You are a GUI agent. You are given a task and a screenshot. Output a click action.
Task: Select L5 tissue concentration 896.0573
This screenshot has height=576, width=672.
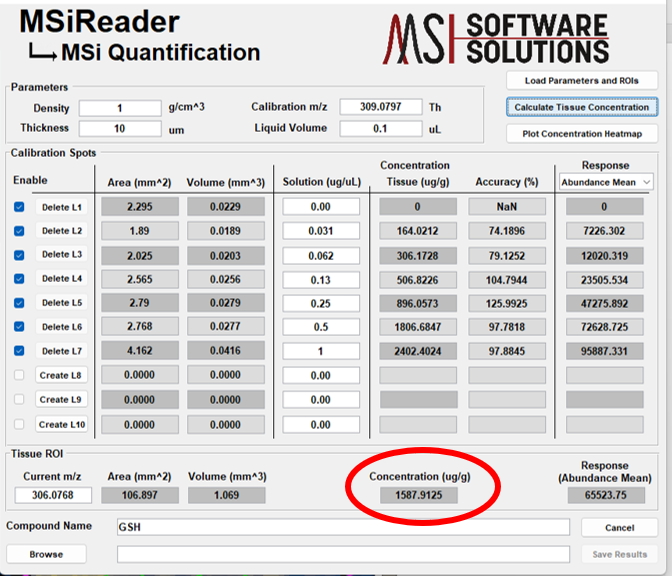(418, 303)
